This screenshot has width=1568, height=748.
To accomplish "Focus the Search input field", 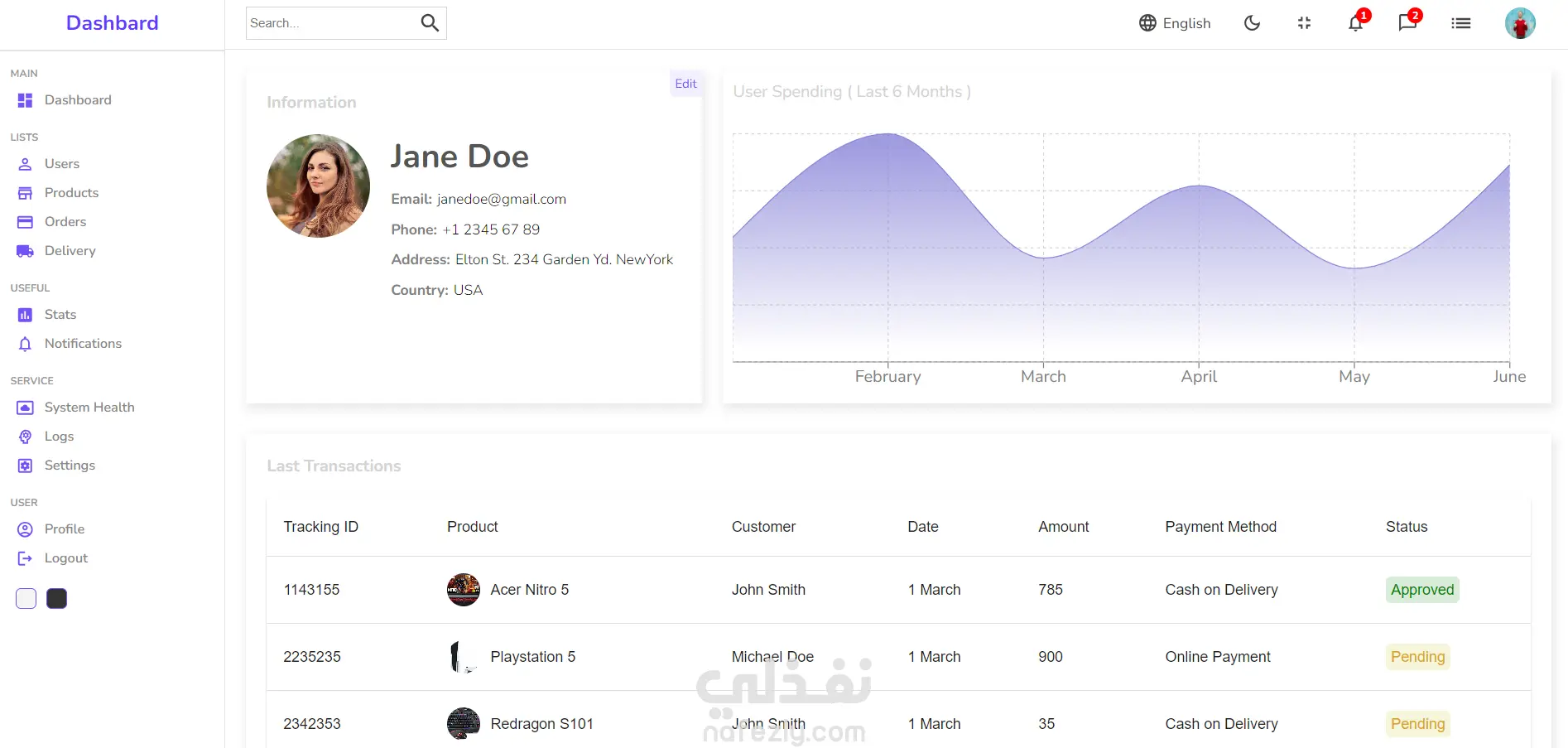I will 332,23.
